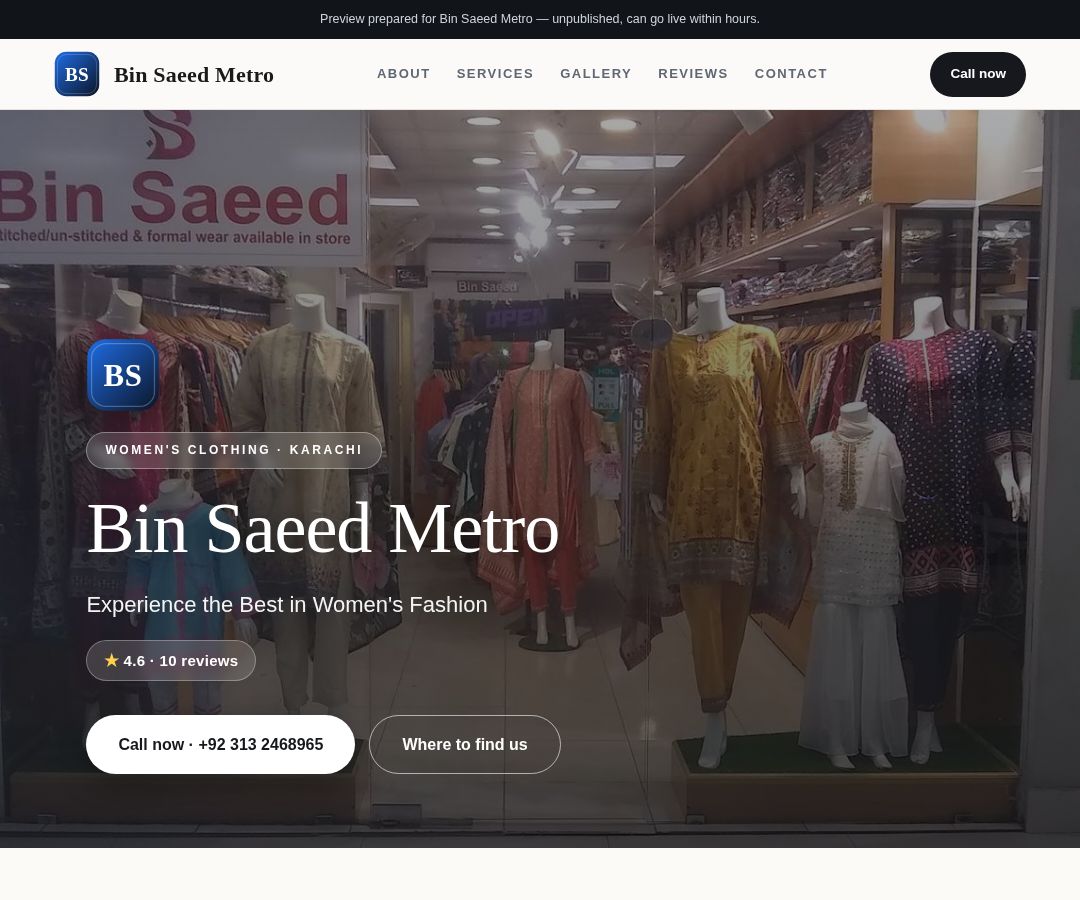Image resolution: width=1080 pixels, height=900 pixels.
Task: Jump to Reviews in navigation
Action: pos(692,74)
